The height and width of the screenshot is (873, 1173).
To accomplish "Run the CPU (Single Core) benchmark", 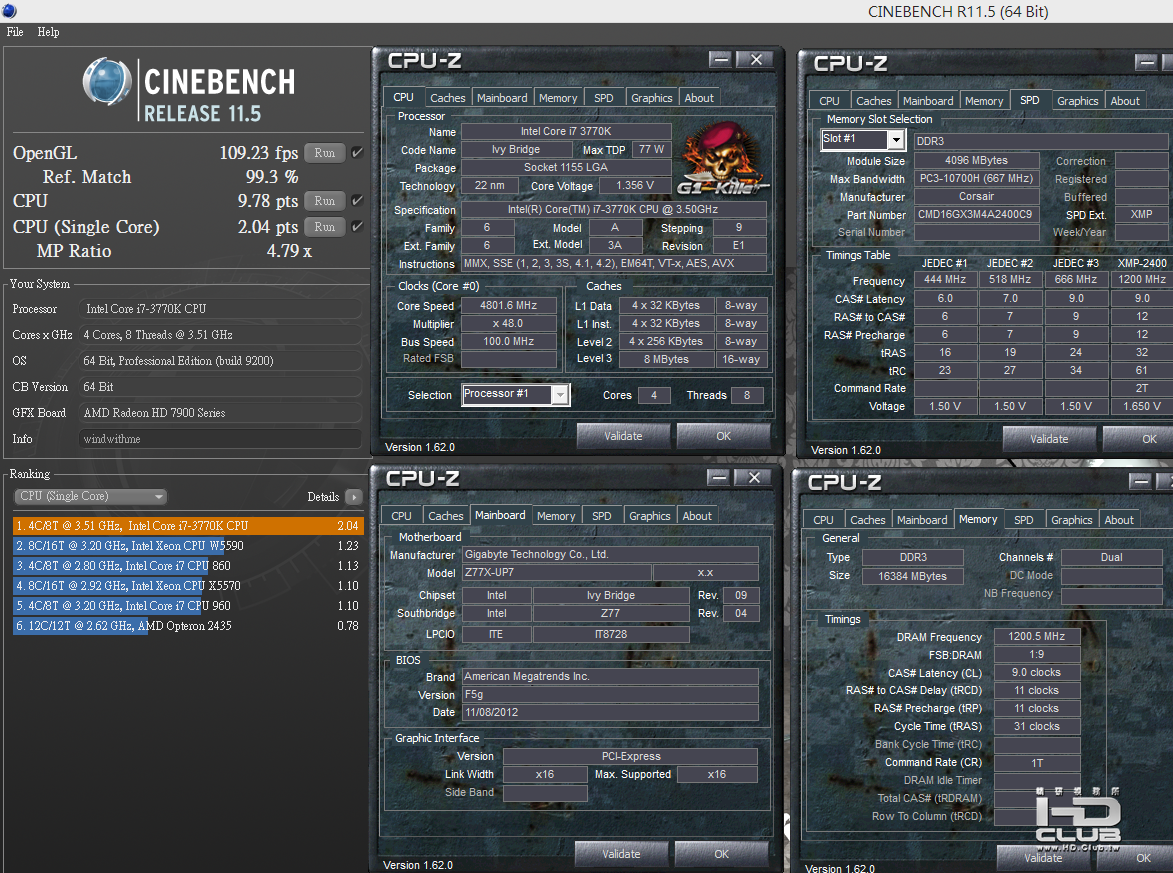I will [x=325, y=227].
